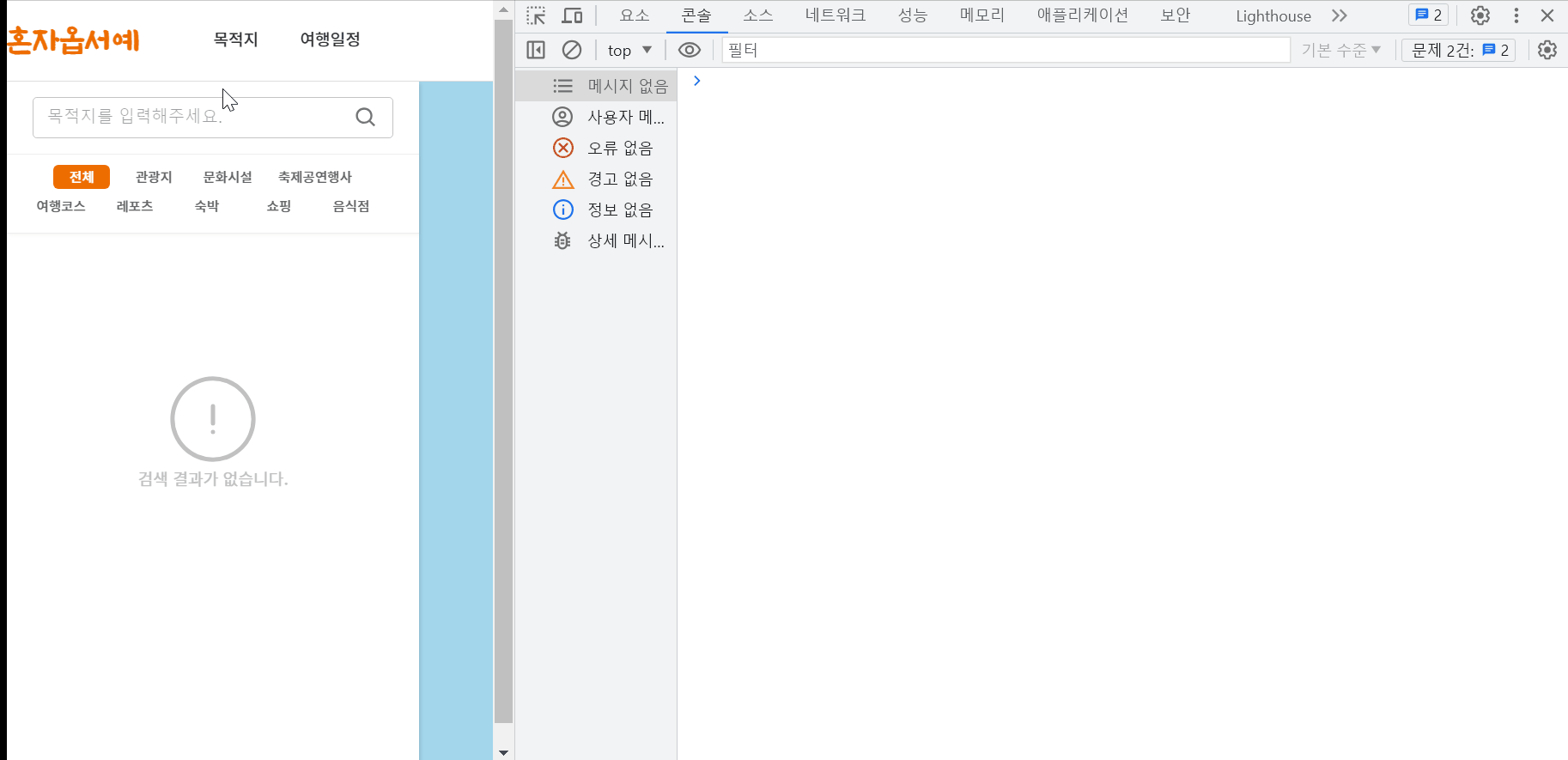
Task: Switch to the 소스 tab
Action: coord(758,15)
